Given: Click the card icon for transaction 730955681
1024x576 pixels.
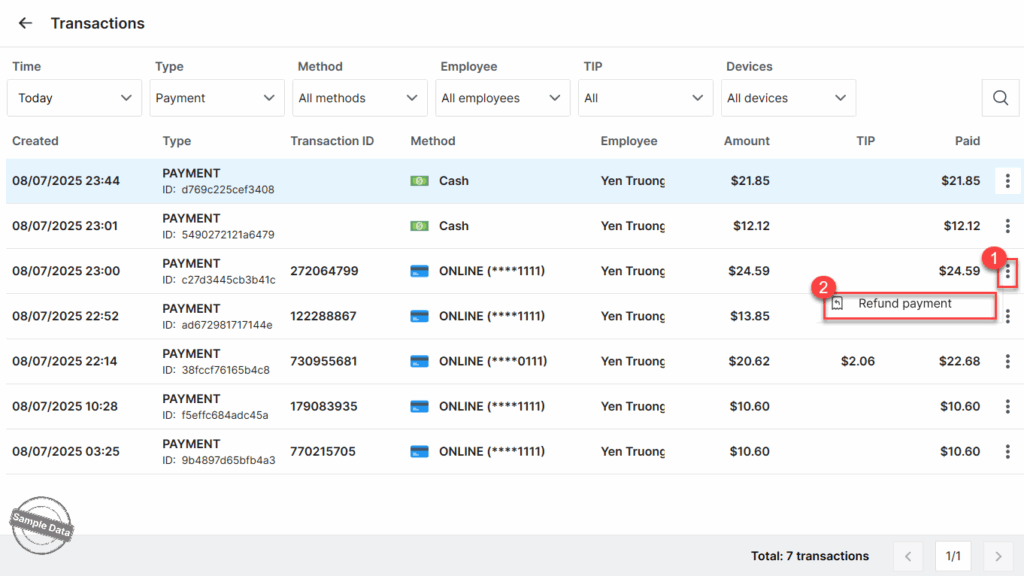Looking at the screenshot, I should pos(419,361).
